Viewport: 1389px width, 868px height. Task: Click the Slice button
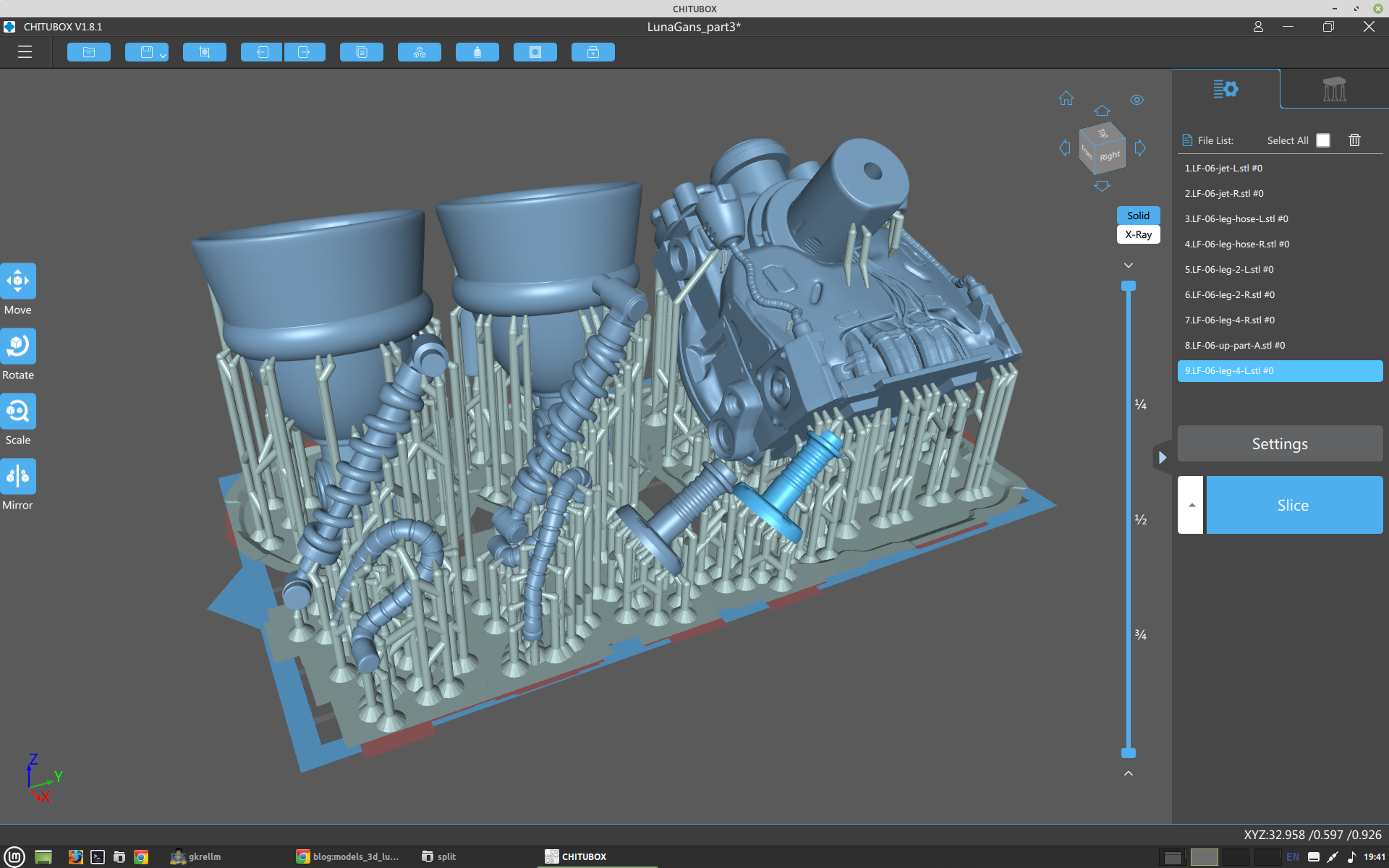(x=1294, y=505)
